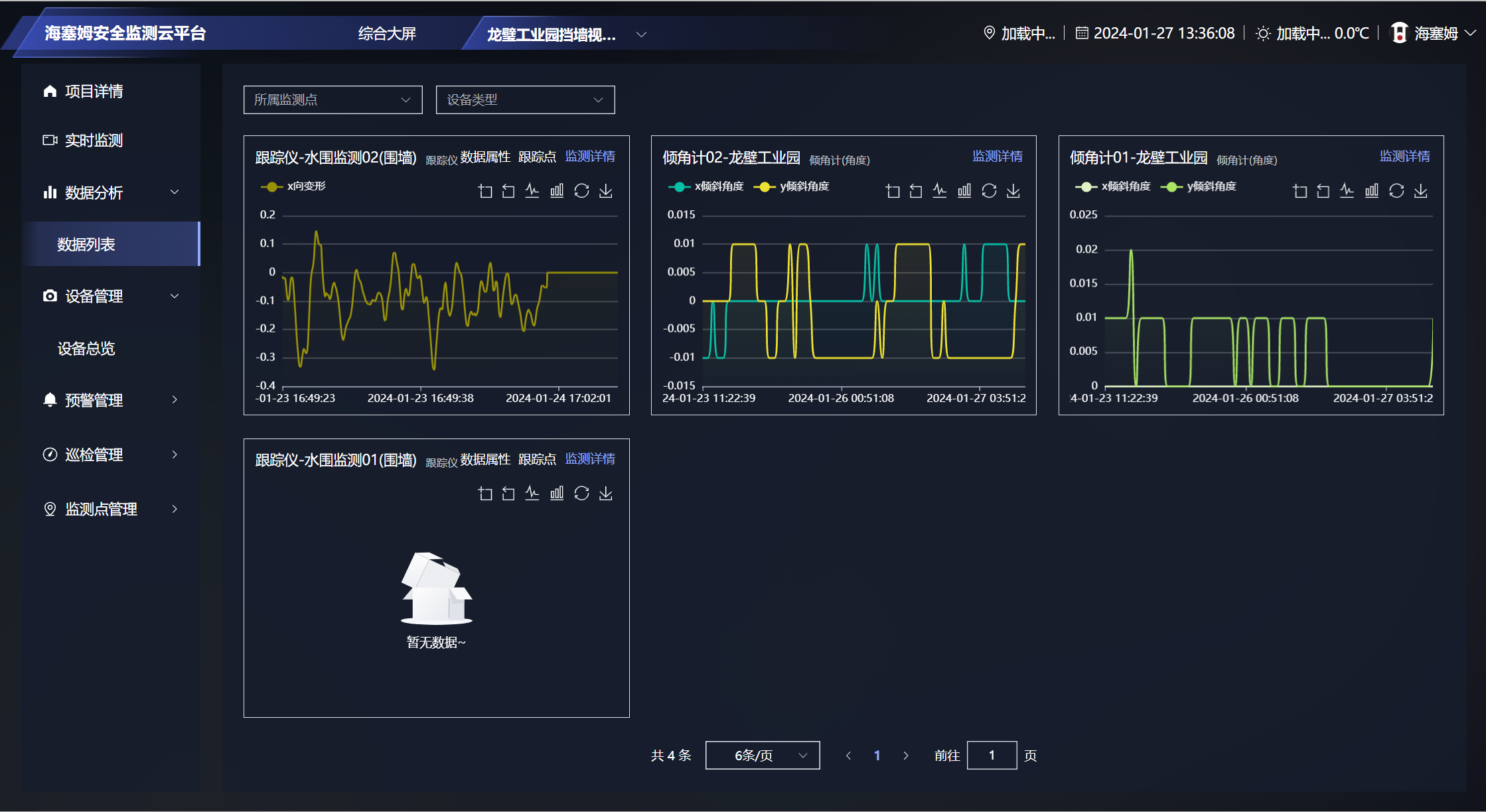Focus the 前往 page number input
This screenshot has height=812, width=1486.
(x=992, y=756)
